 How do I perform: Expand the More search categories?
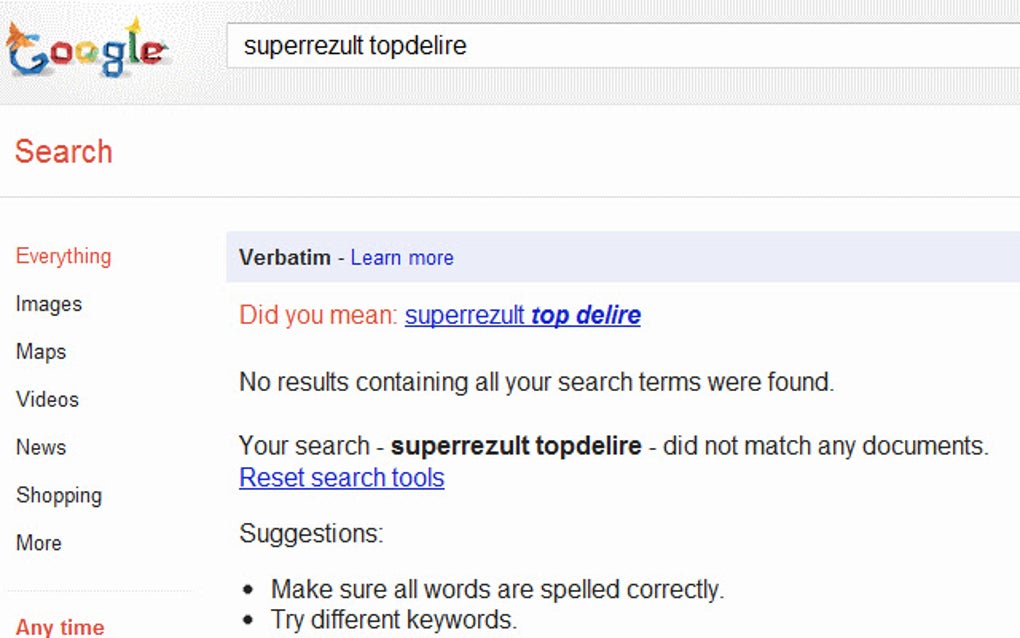click(39, 543)
